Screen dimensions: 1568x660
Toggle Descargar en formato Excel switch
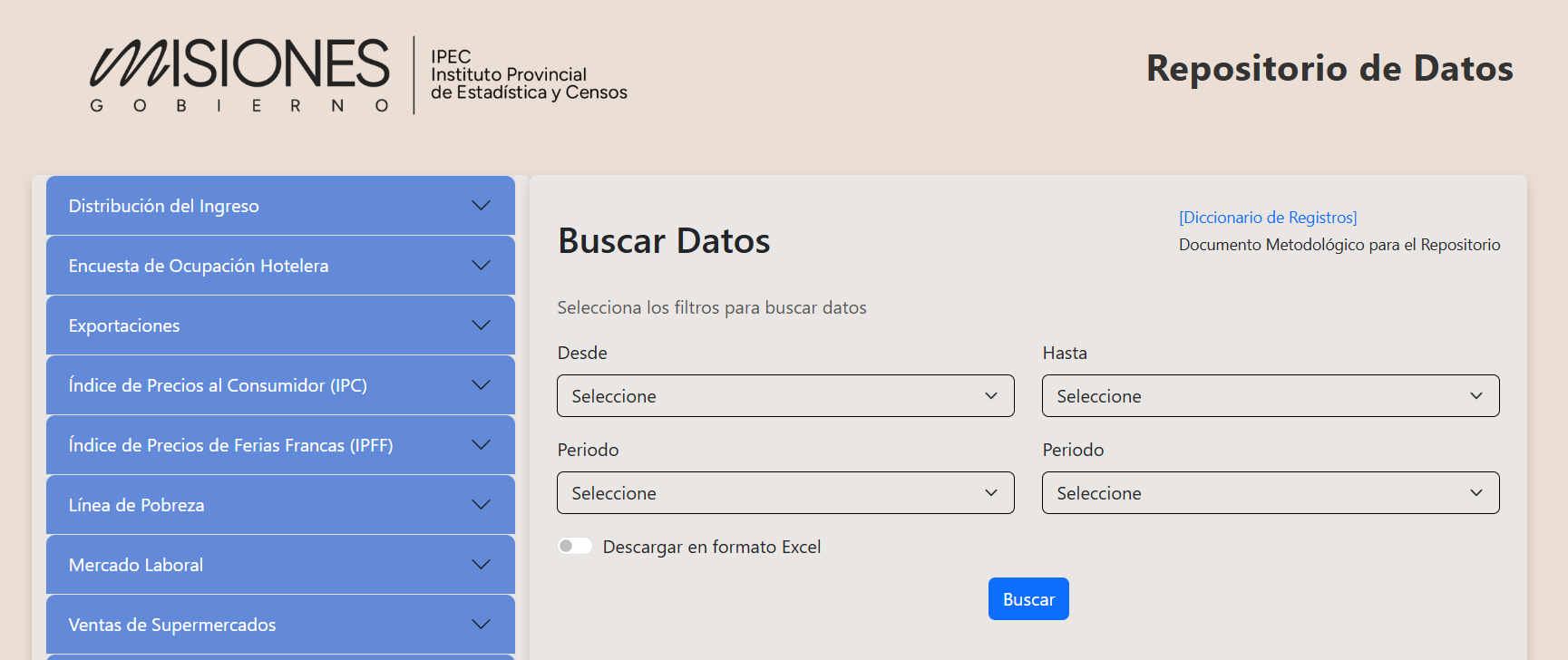pyautogui.click(x=575, y=546)
